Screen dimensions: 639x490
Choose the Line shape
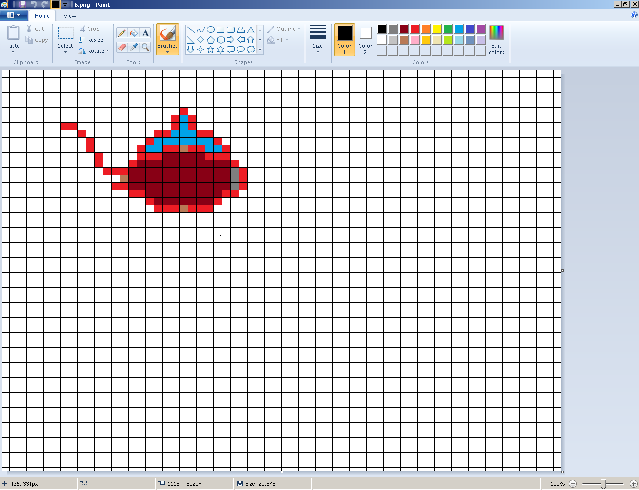190,30
